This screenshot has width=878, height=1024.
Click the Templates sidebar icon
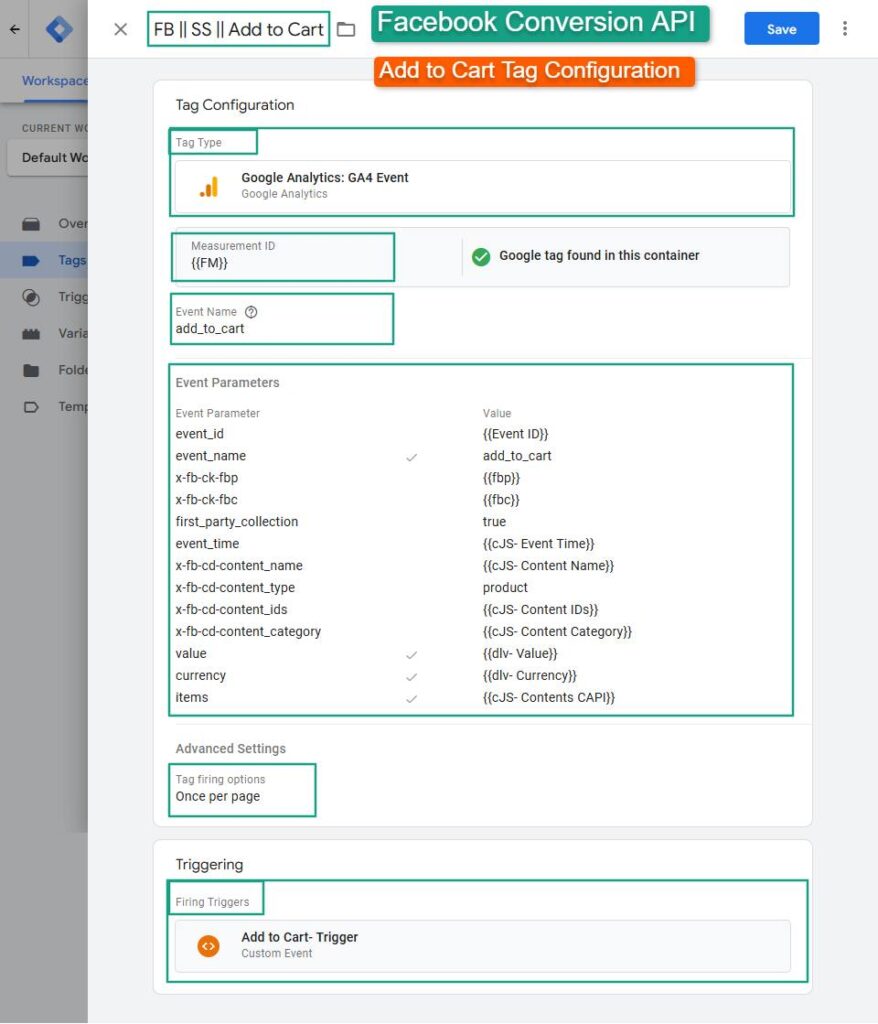(x=31, y=407)
